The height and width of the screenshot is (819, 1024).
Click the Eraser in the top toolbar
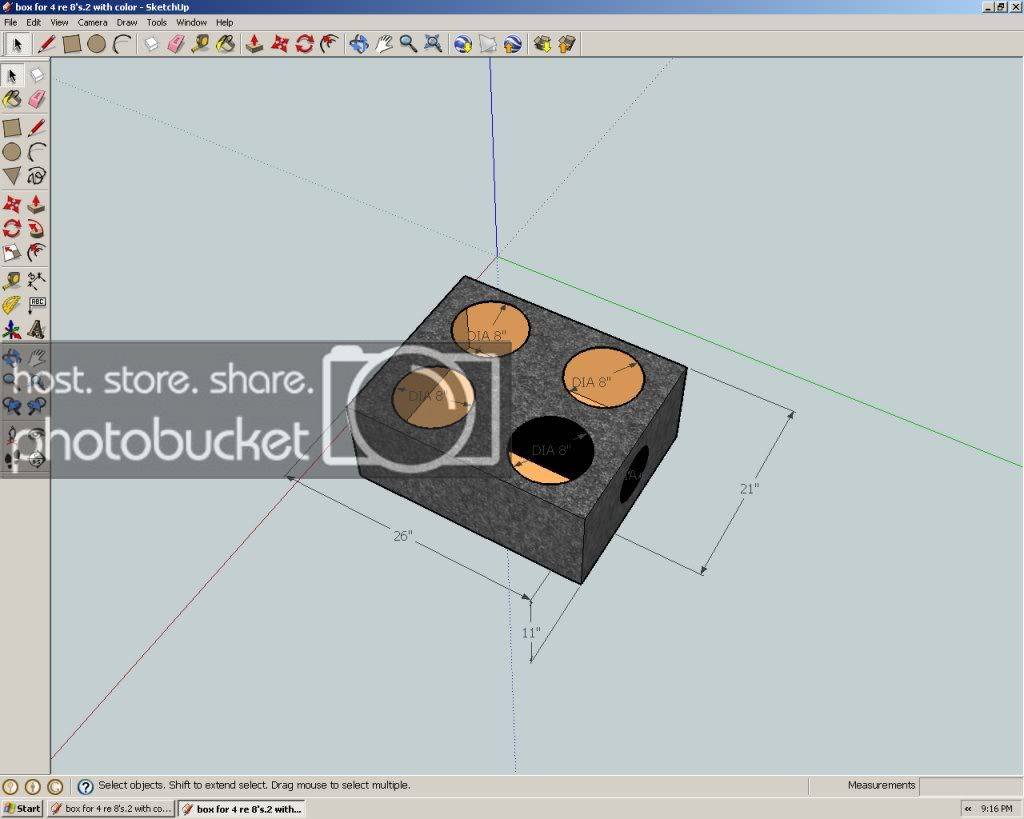point(176,44)
